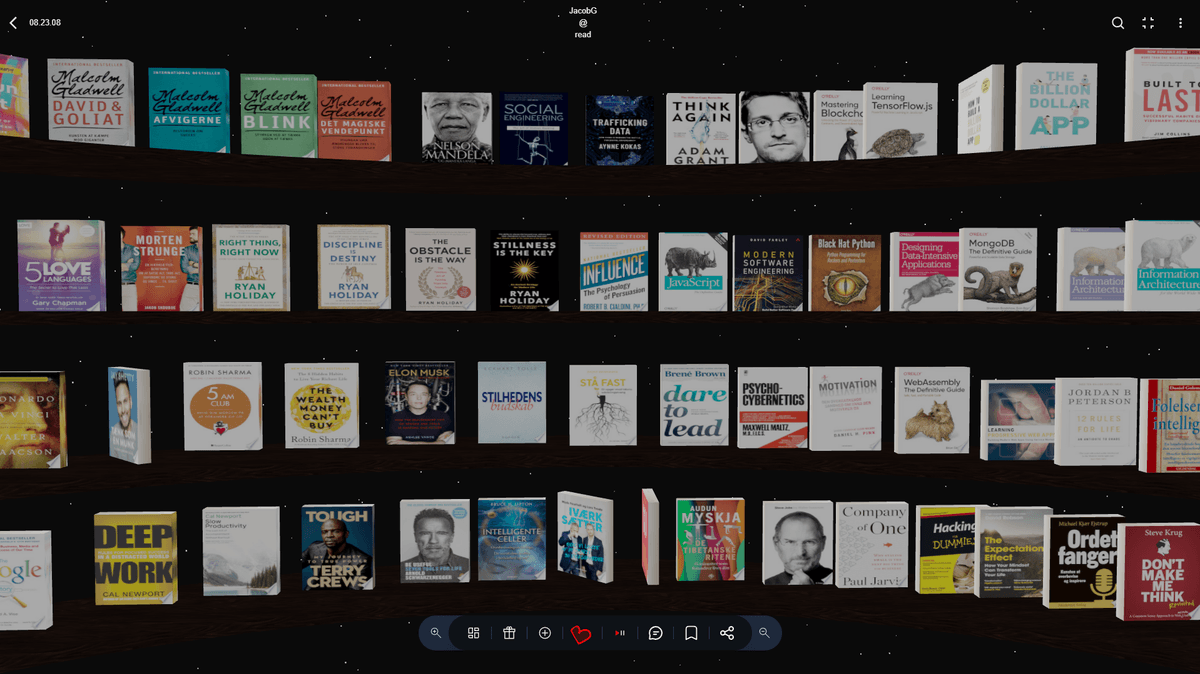Open the Stå Fast book
Image resolution: width=1200 pixels, height=674 pixels.
coord(603,405)
